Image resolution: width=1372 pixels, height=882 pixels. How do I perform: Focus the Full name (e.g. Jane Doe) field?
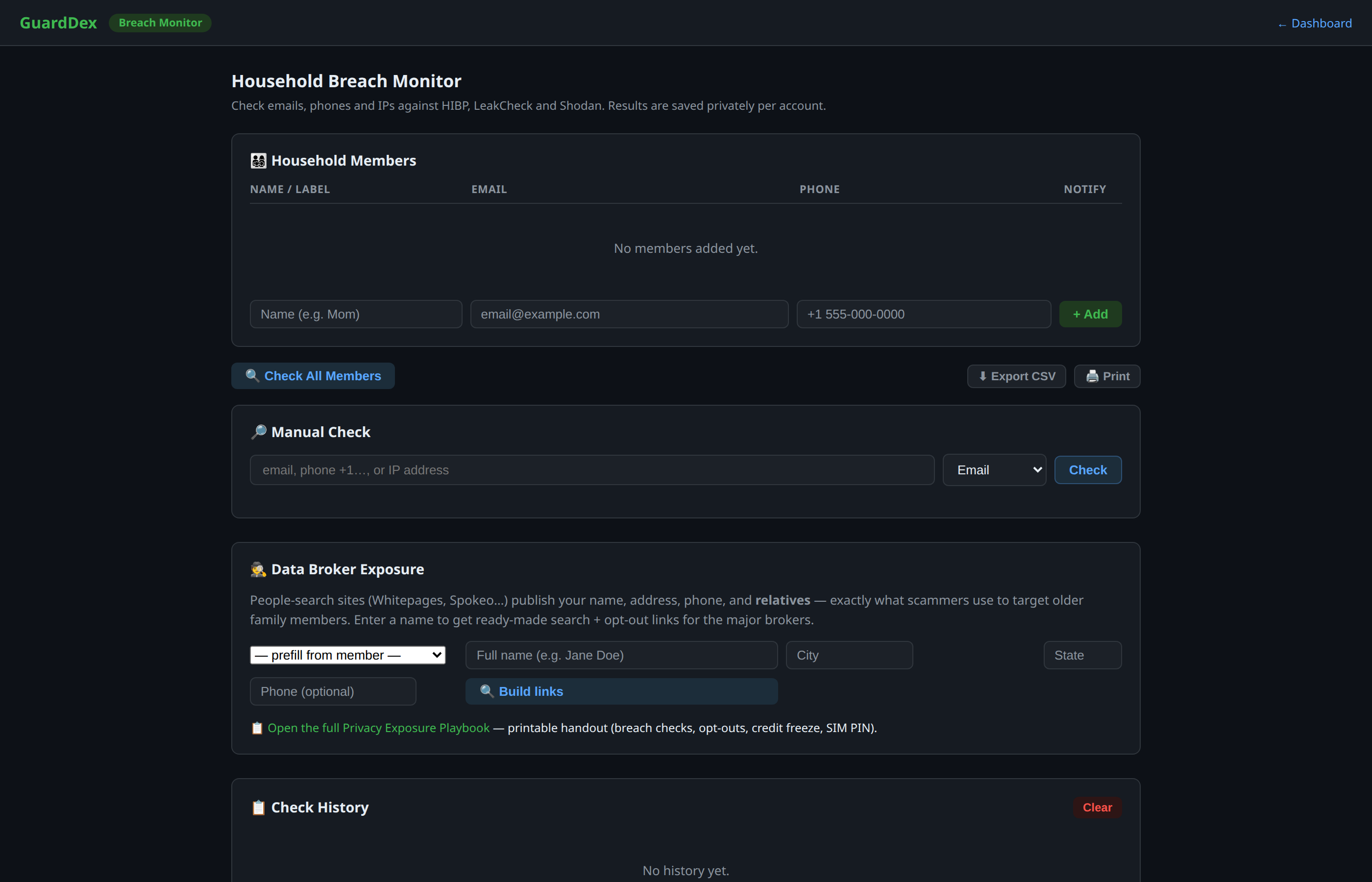622,655
